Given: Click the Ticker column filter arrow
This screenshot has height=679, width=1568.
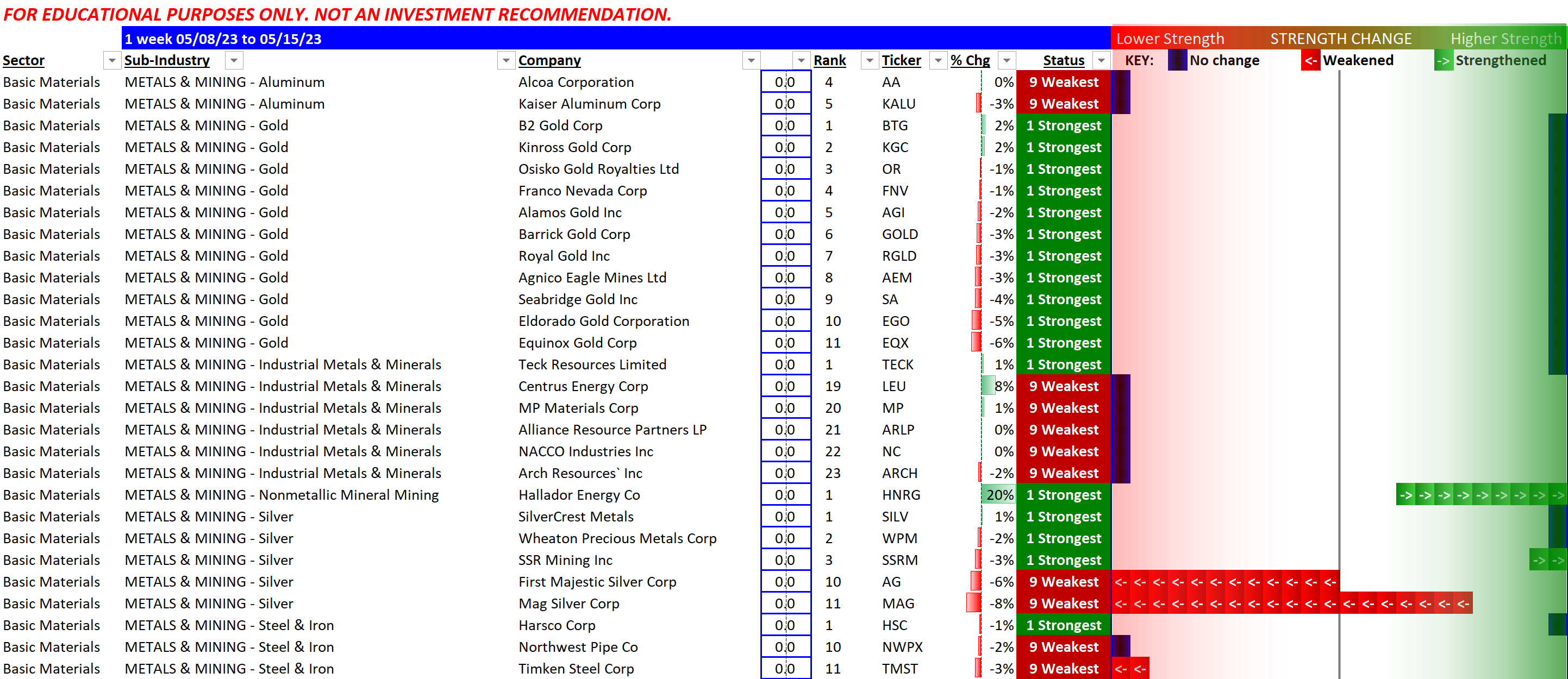Looking at the screenshot, I should pos(938,60).
